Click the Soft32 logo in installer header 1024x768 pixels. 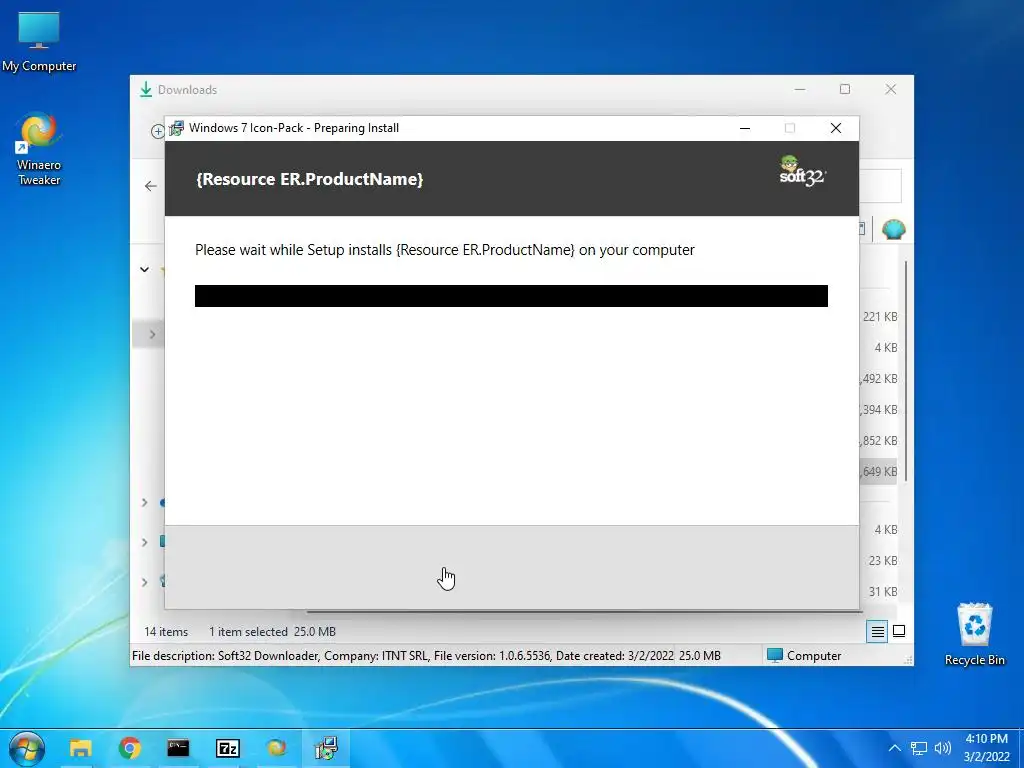(802, 171)
